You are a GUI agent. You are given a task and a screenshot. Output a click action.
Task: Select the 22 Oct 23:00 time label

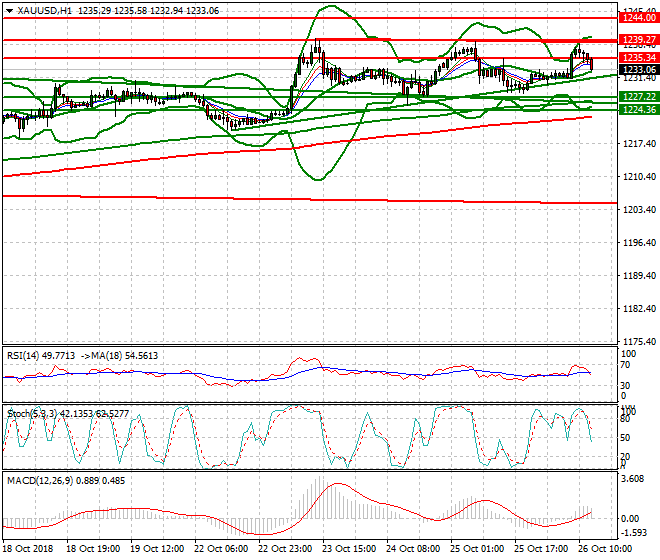pyautogui.click(x=285, y=549)
